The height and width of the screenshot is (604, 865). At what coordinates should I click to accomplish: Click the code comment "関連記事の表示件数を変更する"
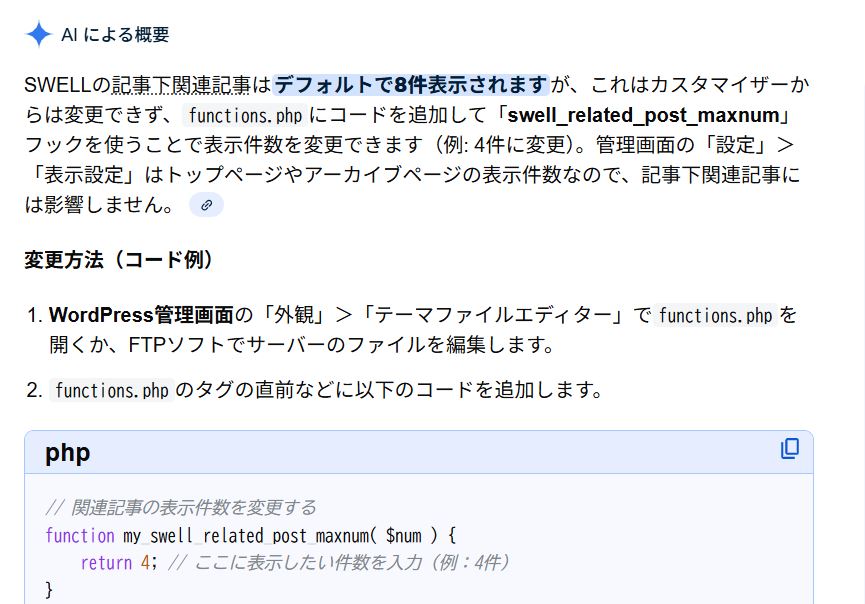coord(181,507)
